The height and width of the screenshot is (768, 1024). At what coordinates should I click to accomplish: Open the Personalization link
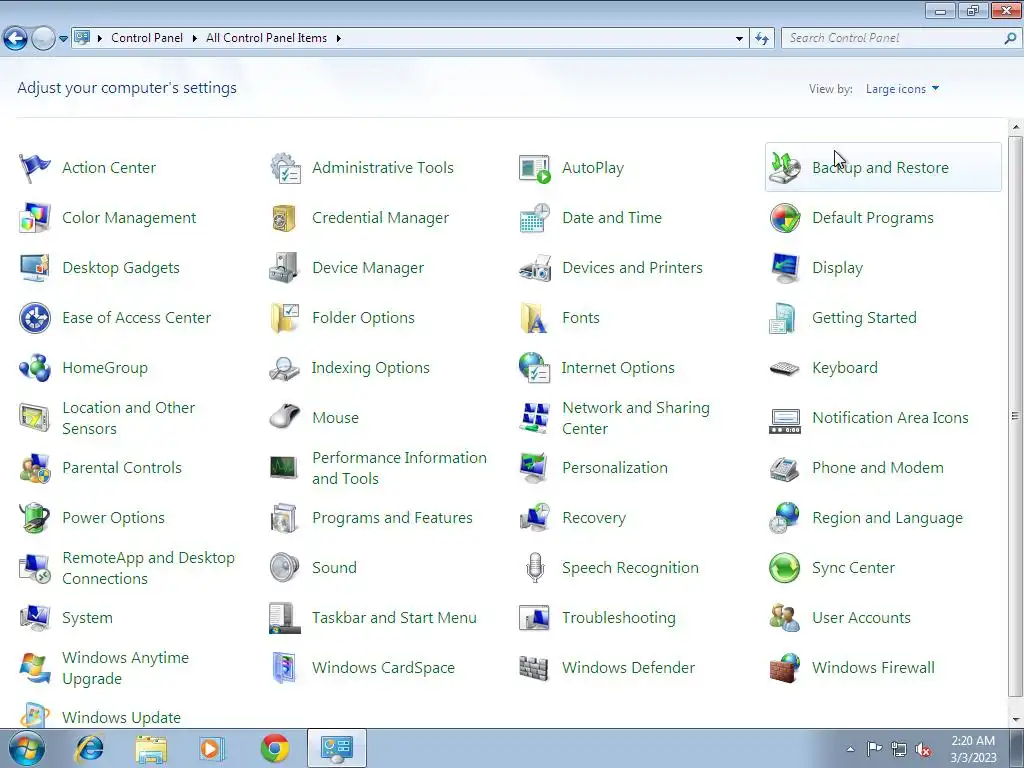click(x=615, y=468)
